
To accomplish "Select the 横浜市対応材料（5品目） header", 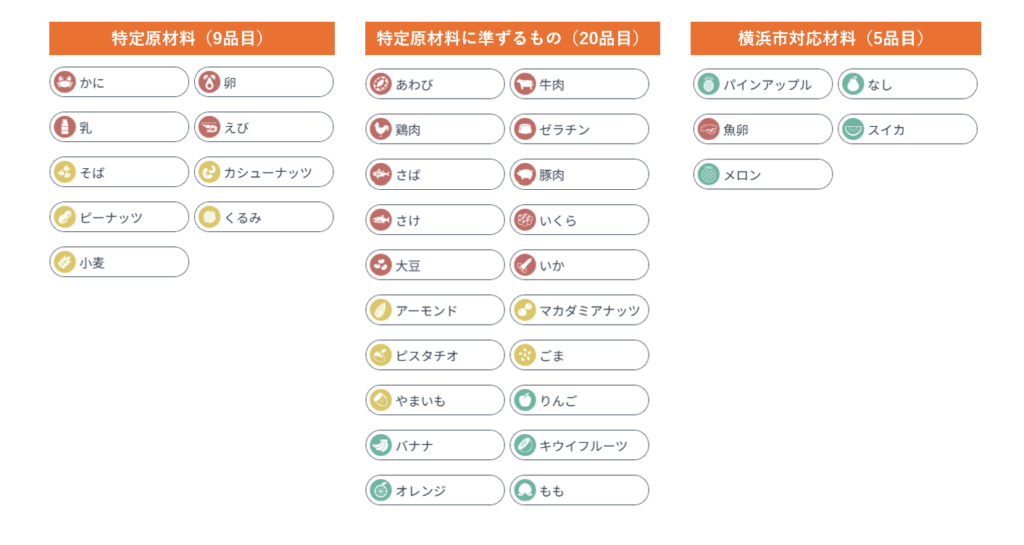I will point(835,39).
